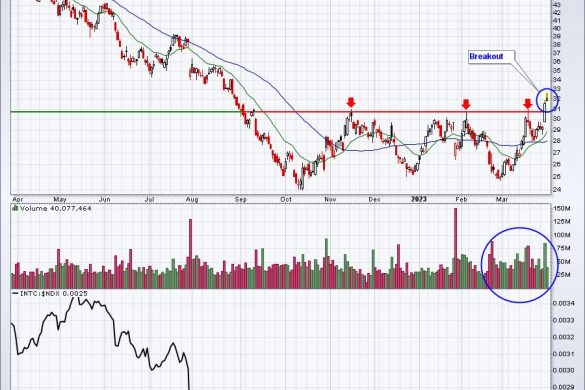Screen dimensions: 585x390
Task: Select the 2023 label on the date axis
Action: click(419, 199)
